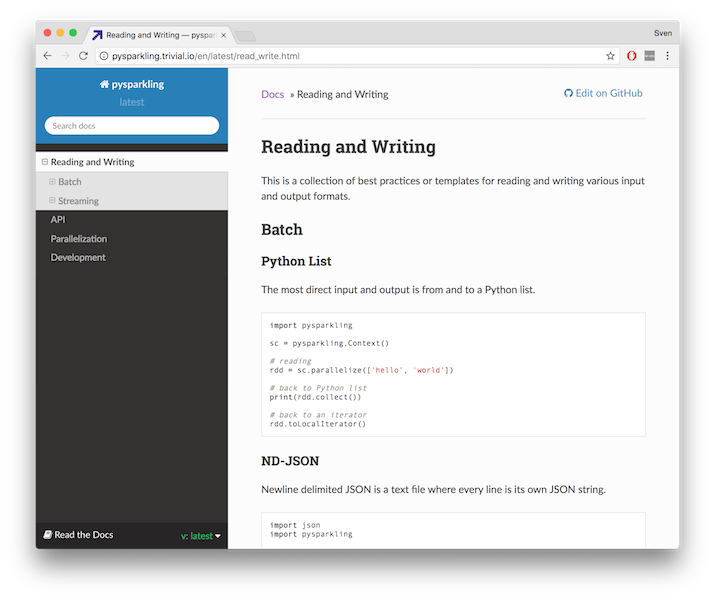
Task: Click the browser forward arrow
Action: pos(65,56)
